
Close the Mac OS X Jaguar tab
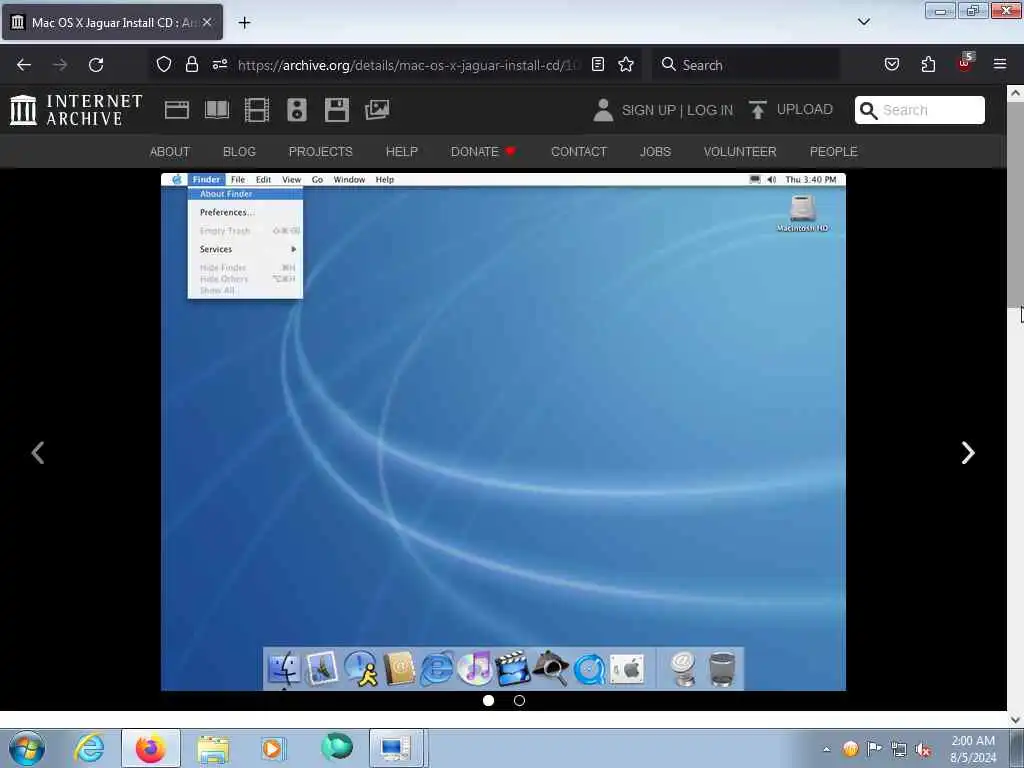206,22
